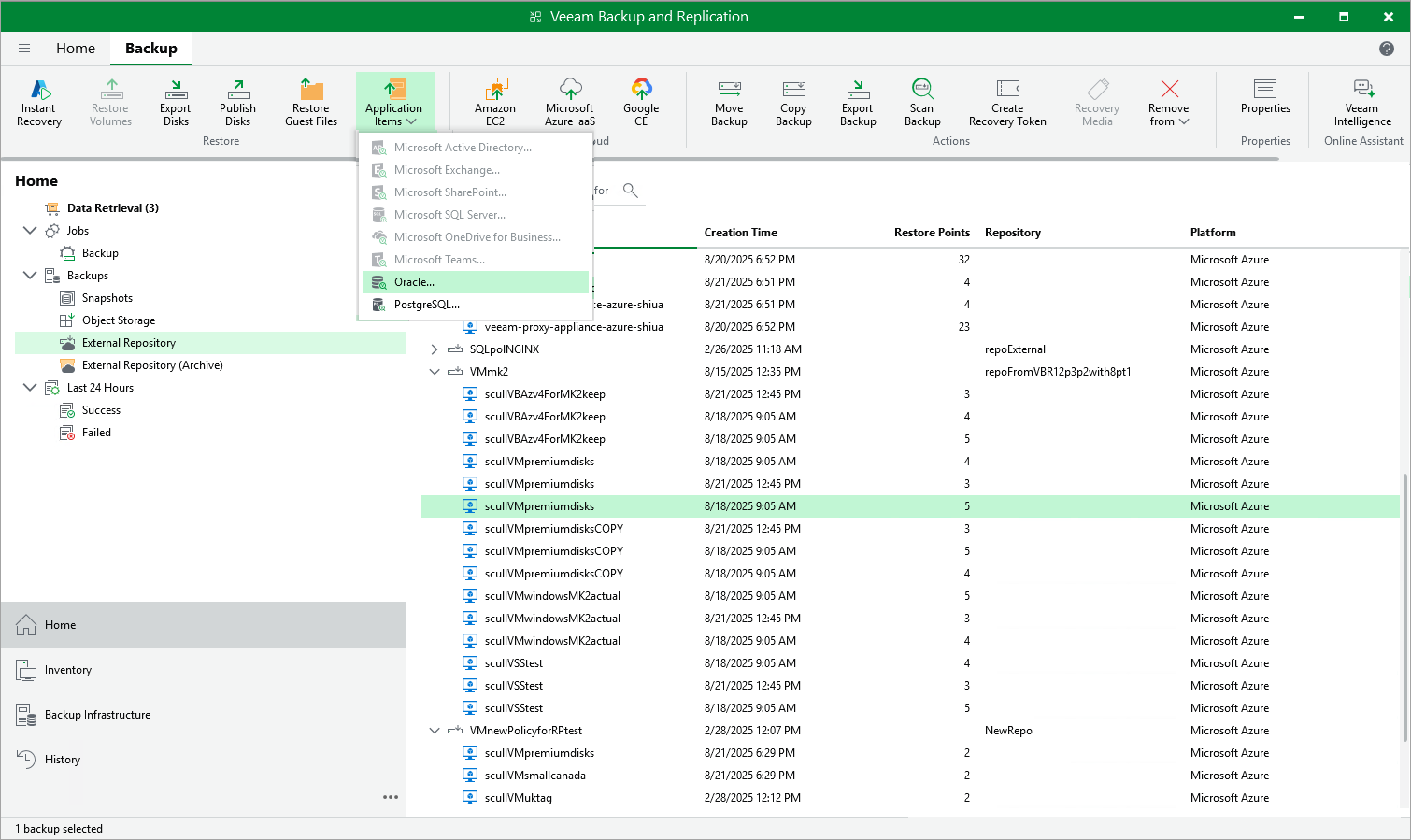
Task: Sort by Repository column header
Action: tap(1012, 233)
